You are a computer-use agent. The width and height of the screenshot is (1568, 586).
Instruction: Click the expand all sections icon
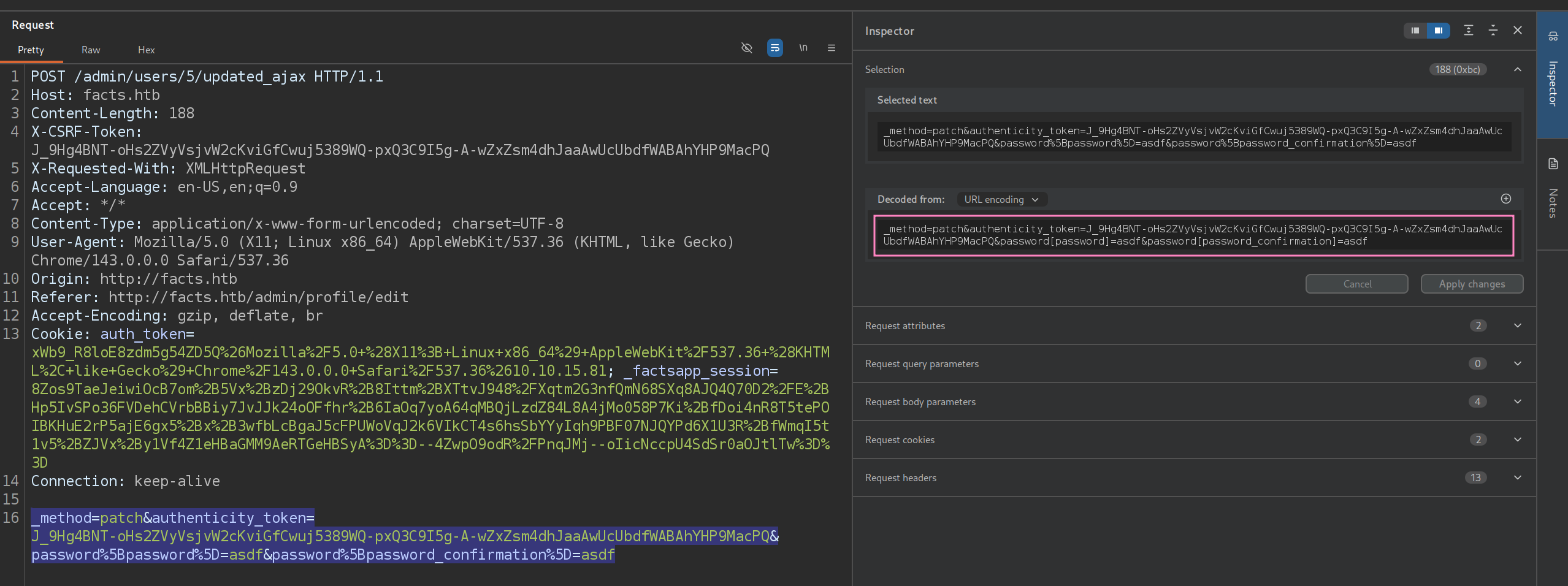pyautogui.click(x=1468, y=31)
